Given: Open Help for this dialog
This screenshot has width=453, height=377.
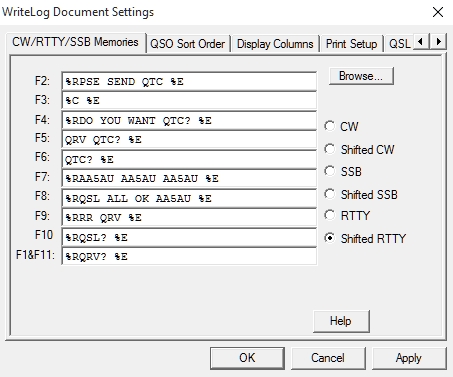Looking at the screenshot, I should click(341, 321).
